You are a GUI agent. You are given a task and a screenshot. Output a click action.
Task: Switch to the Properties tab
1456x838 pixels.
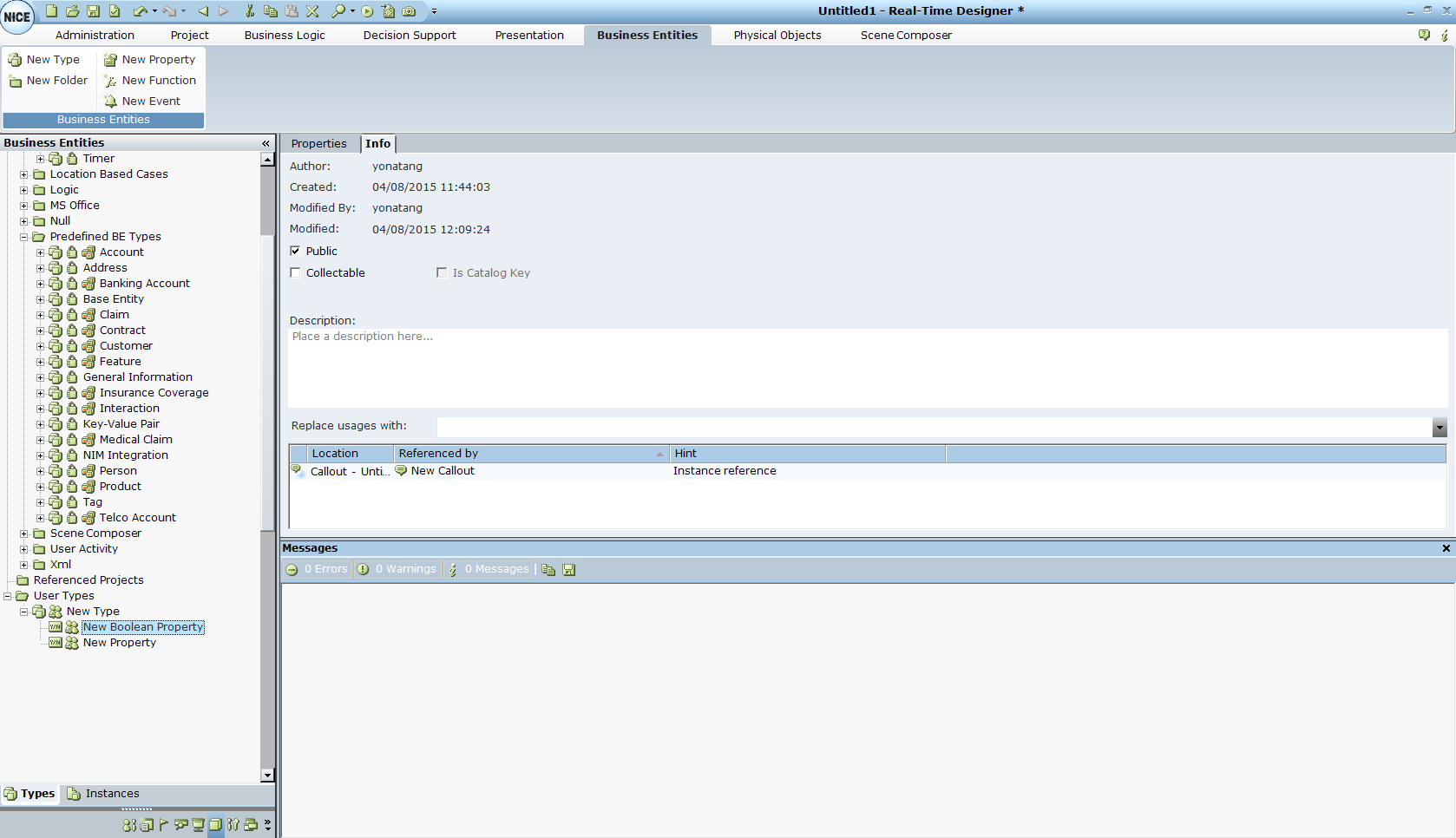tap(318, 144)
